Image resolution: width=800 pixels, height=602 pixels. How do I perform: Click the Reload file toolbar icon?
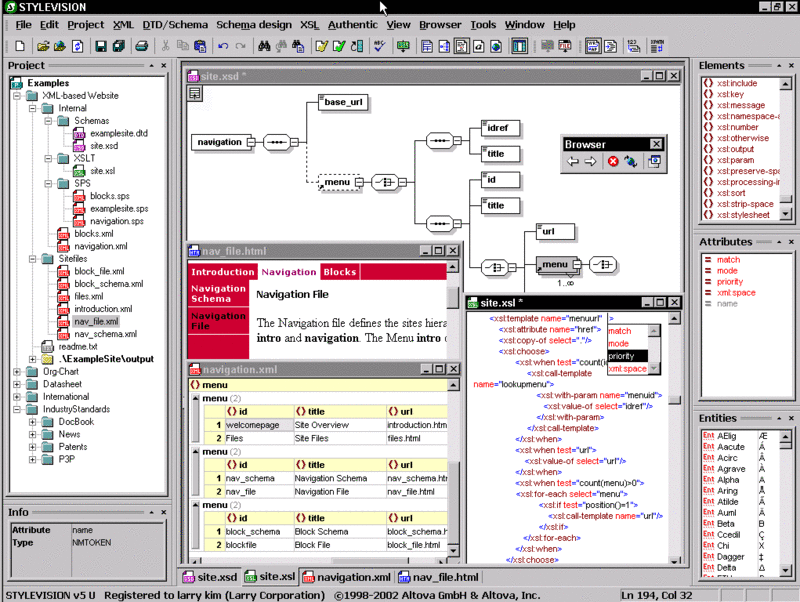click(78, 46)
